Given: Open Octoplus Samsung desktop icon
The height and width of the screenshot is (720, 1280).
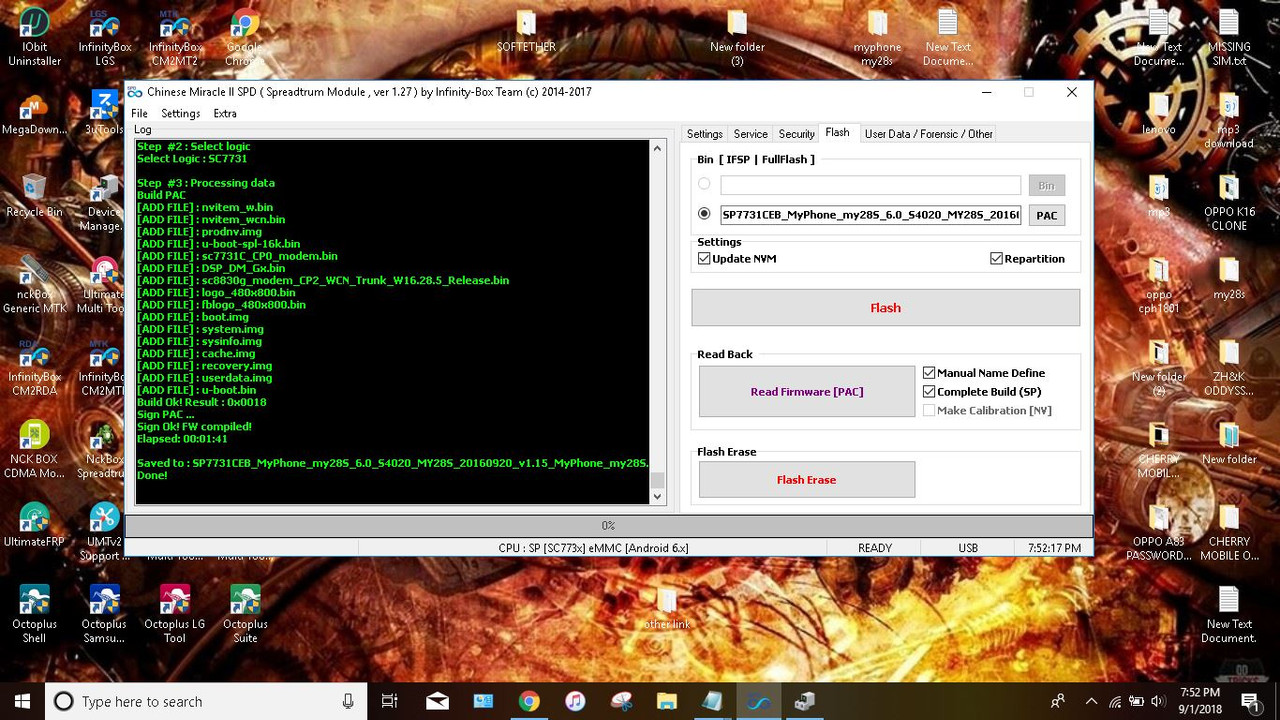Looking at the screenshot, I should [x=104, y=614].
